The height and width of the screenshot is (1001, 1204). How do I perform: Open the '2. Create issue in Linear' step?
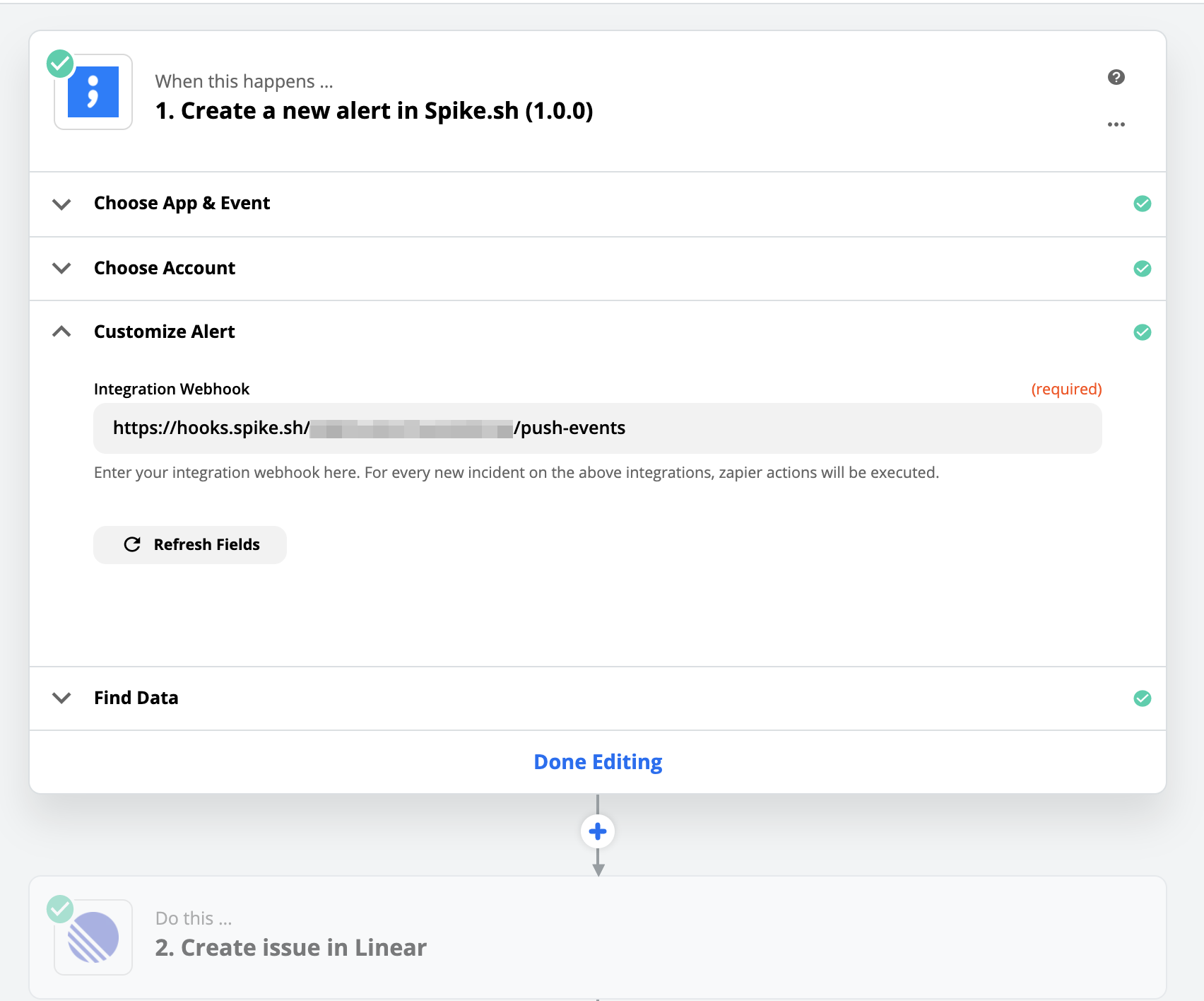pos(598,937)
